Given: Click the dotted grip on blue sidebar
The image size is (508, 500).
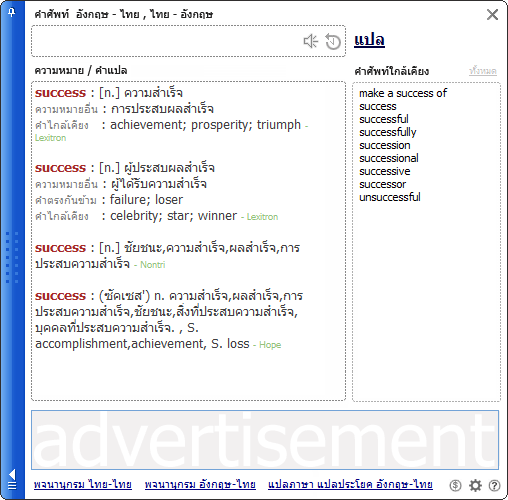Looking at the screenshot, I should [x=12, y=257].
